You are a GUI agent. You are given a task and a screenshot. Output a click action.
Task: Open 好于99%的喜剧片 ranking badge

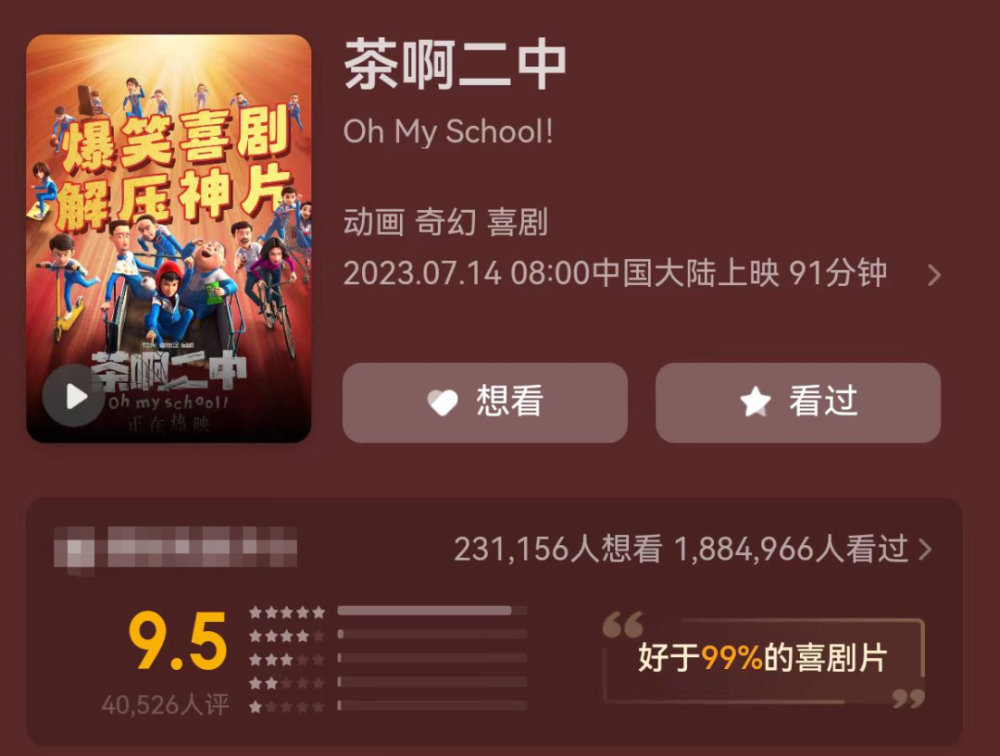click(x=763, y=658)
